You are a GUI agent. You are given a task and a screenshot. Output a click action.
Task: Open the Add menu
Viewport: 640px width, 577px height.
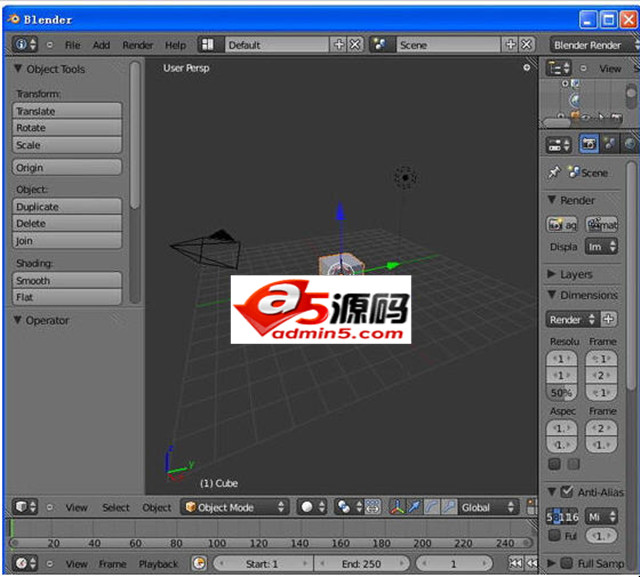[101, 45]
